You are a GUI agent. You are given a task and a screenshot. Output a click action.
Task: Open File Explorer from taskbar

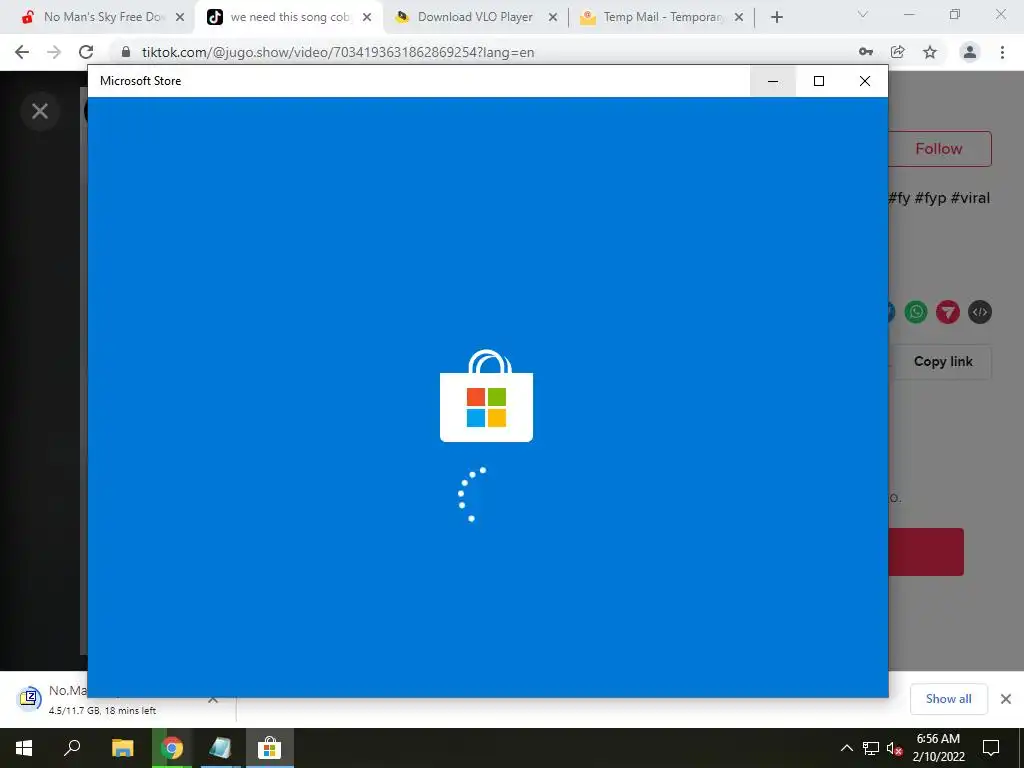click(x=123, y=748)
